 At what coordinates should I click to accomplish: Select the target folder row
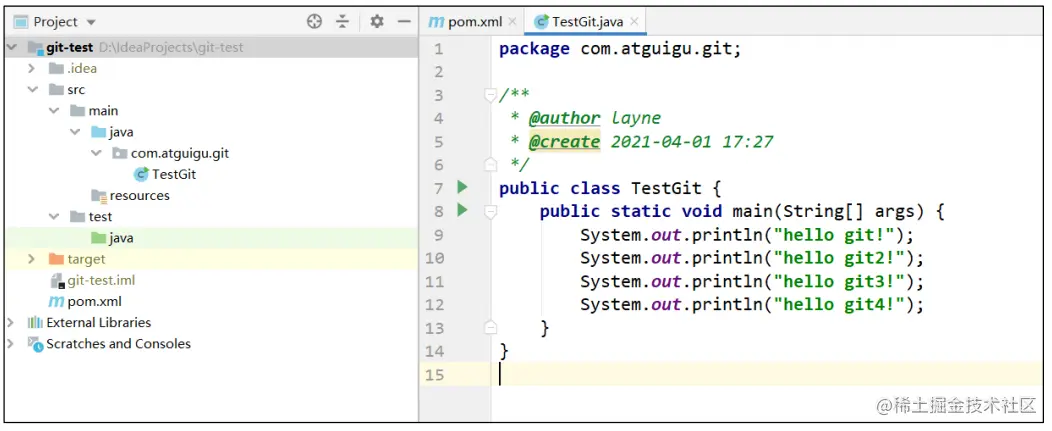(211, 259)
